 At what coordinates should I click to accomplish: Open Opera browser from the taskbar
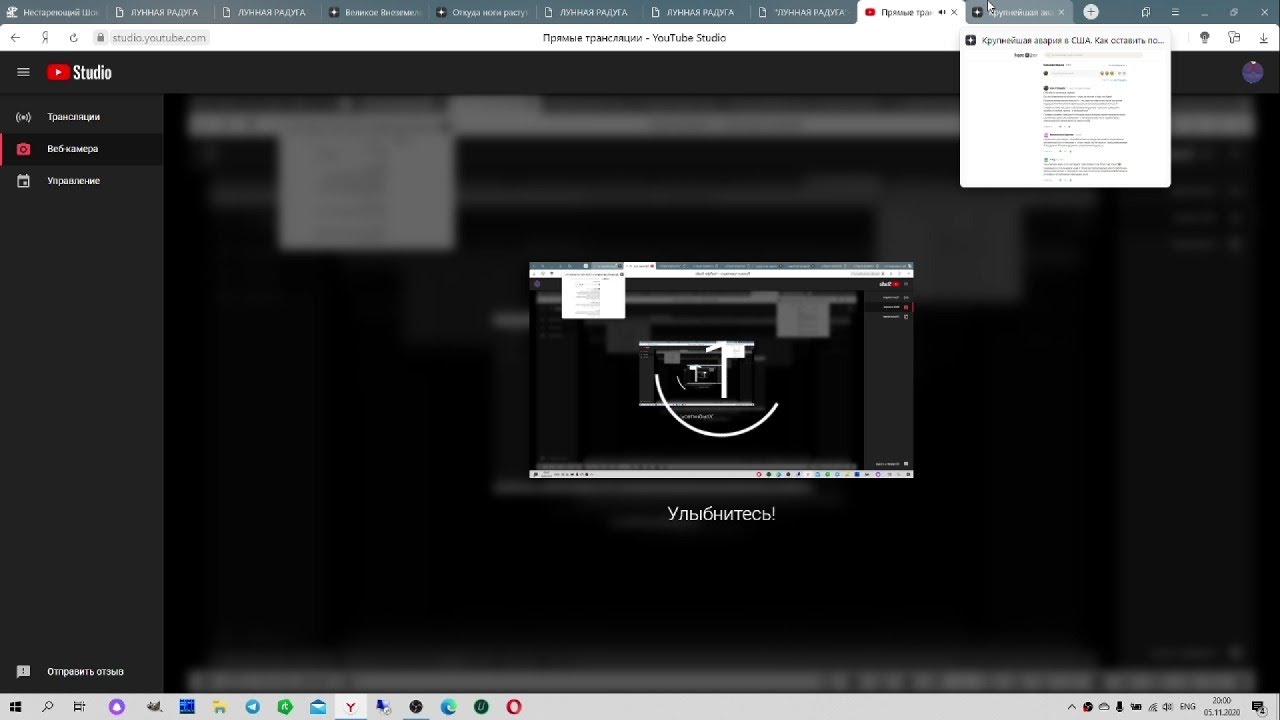pos(514,707)
